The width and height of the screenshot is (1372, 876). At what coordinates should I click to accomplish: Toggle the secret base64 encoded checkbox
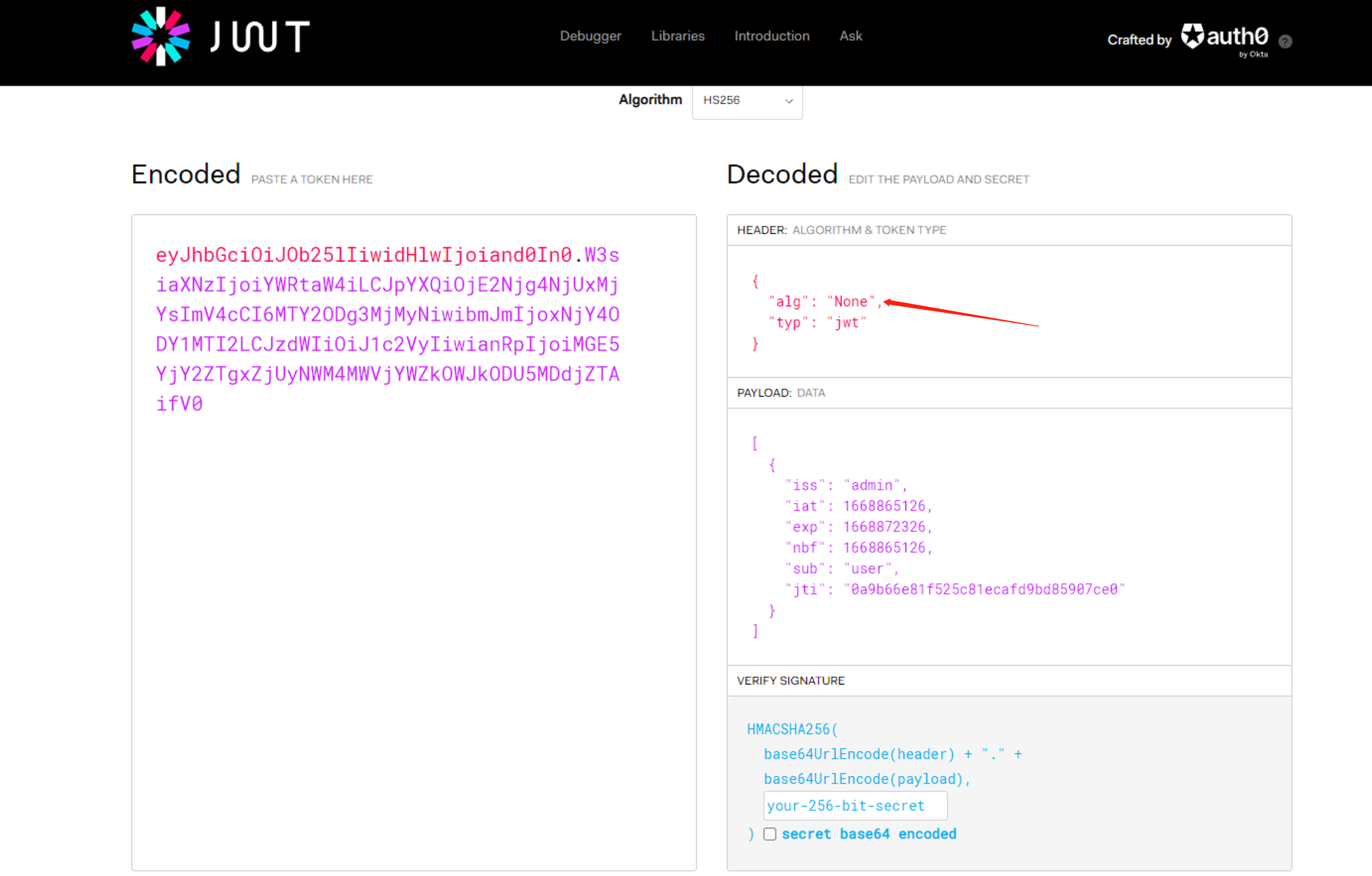769,834
